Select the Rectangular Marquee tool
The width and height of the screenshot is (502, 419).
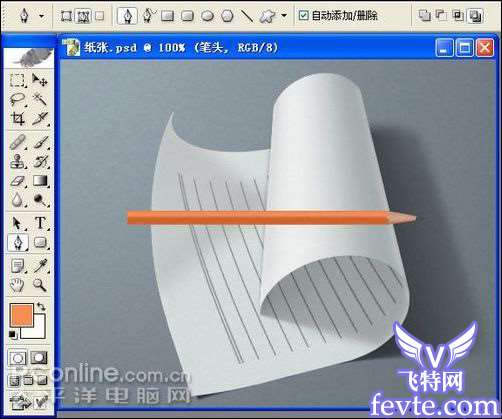tap(17, 80)
